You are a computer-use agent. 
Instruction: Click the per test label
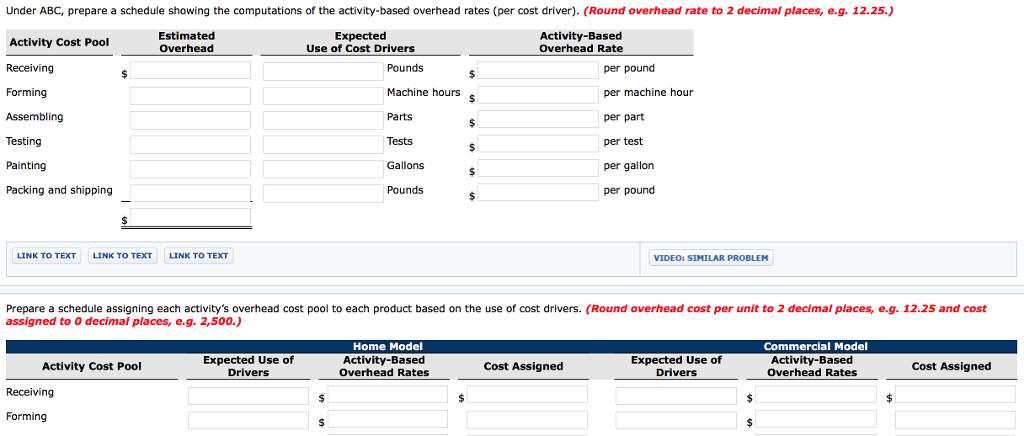623,142
